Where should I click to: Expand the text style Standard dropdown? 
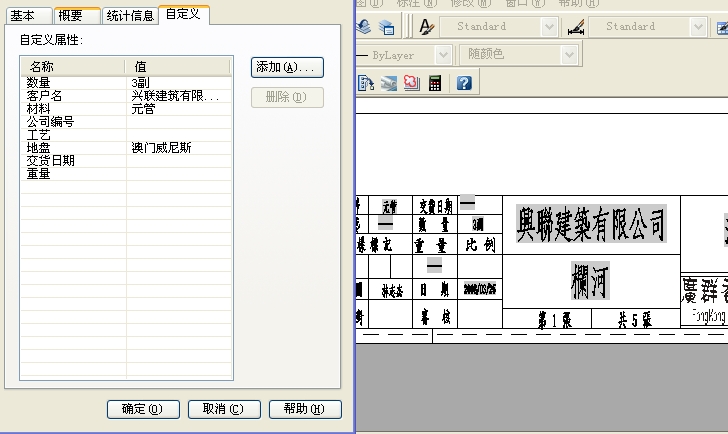coord(549,26)
